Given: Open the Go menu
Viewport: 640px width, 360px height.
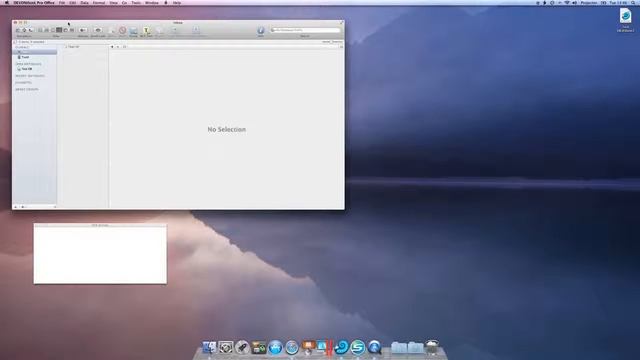Looking at the screenshot, I should pyautogui.click(x=124, y=2).
